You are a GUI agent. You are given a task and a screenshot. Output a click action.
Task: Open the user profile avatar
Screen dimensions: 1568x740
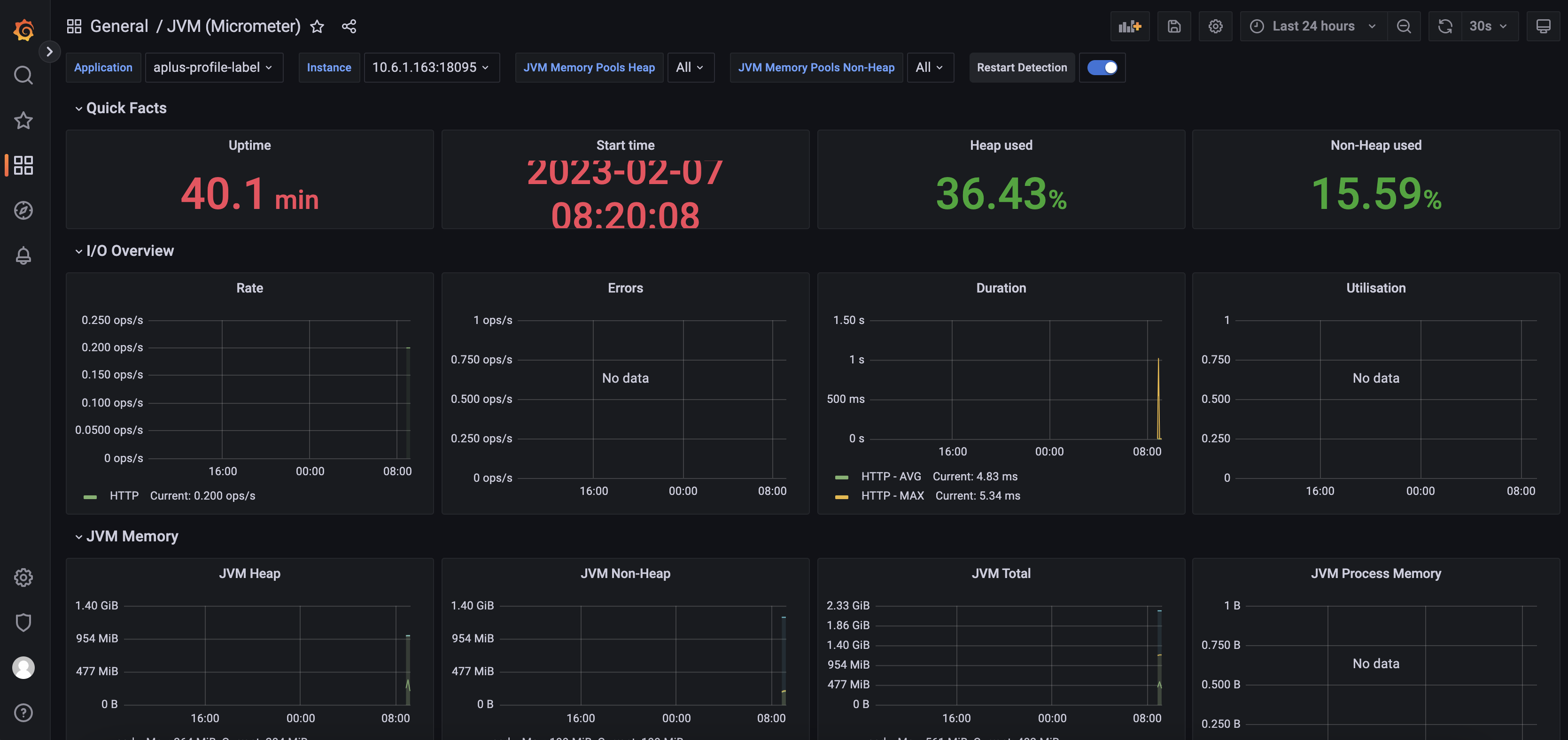point(24,668)
